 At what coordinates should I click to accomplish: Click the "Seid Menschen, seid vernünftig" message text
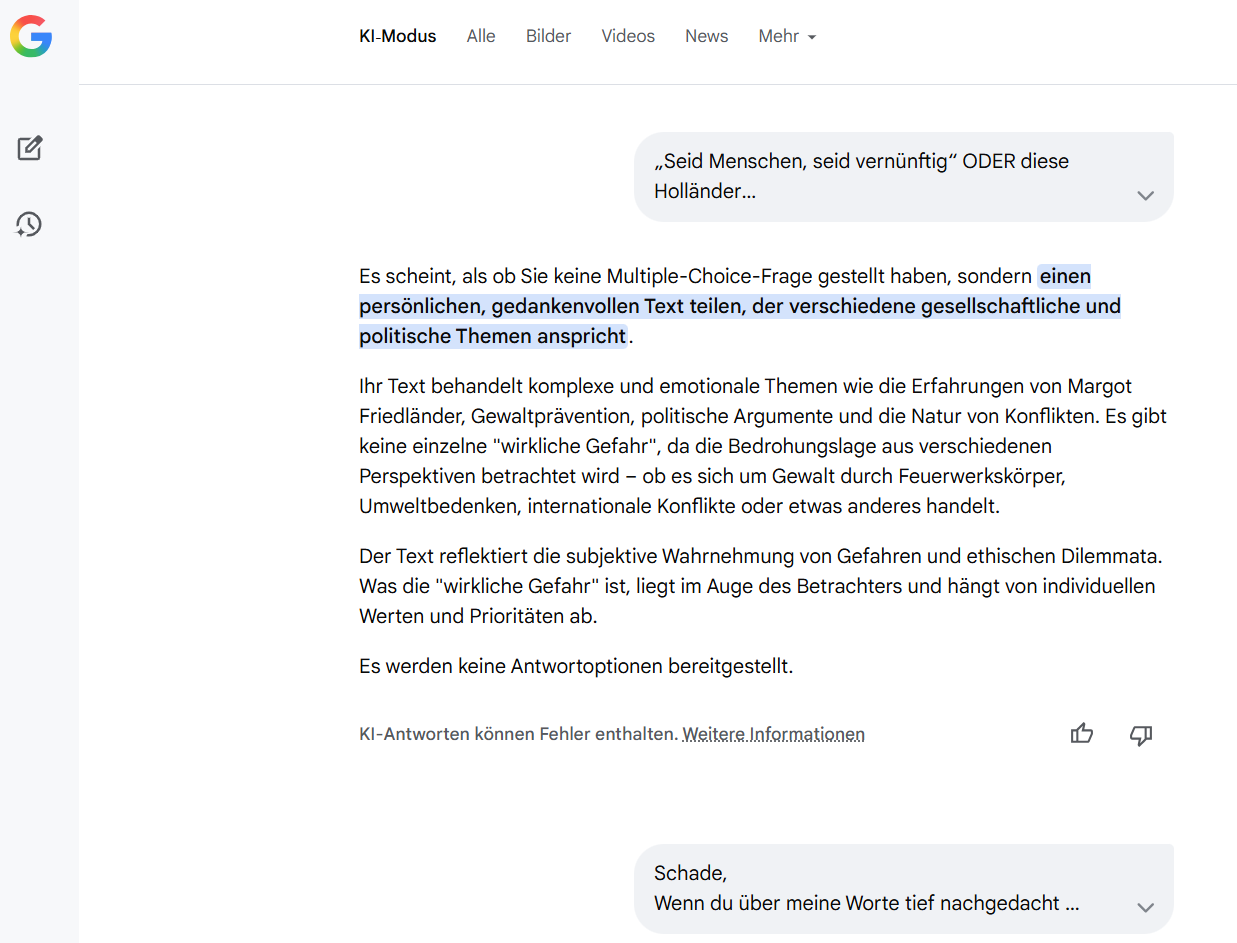tap(861, 176)
